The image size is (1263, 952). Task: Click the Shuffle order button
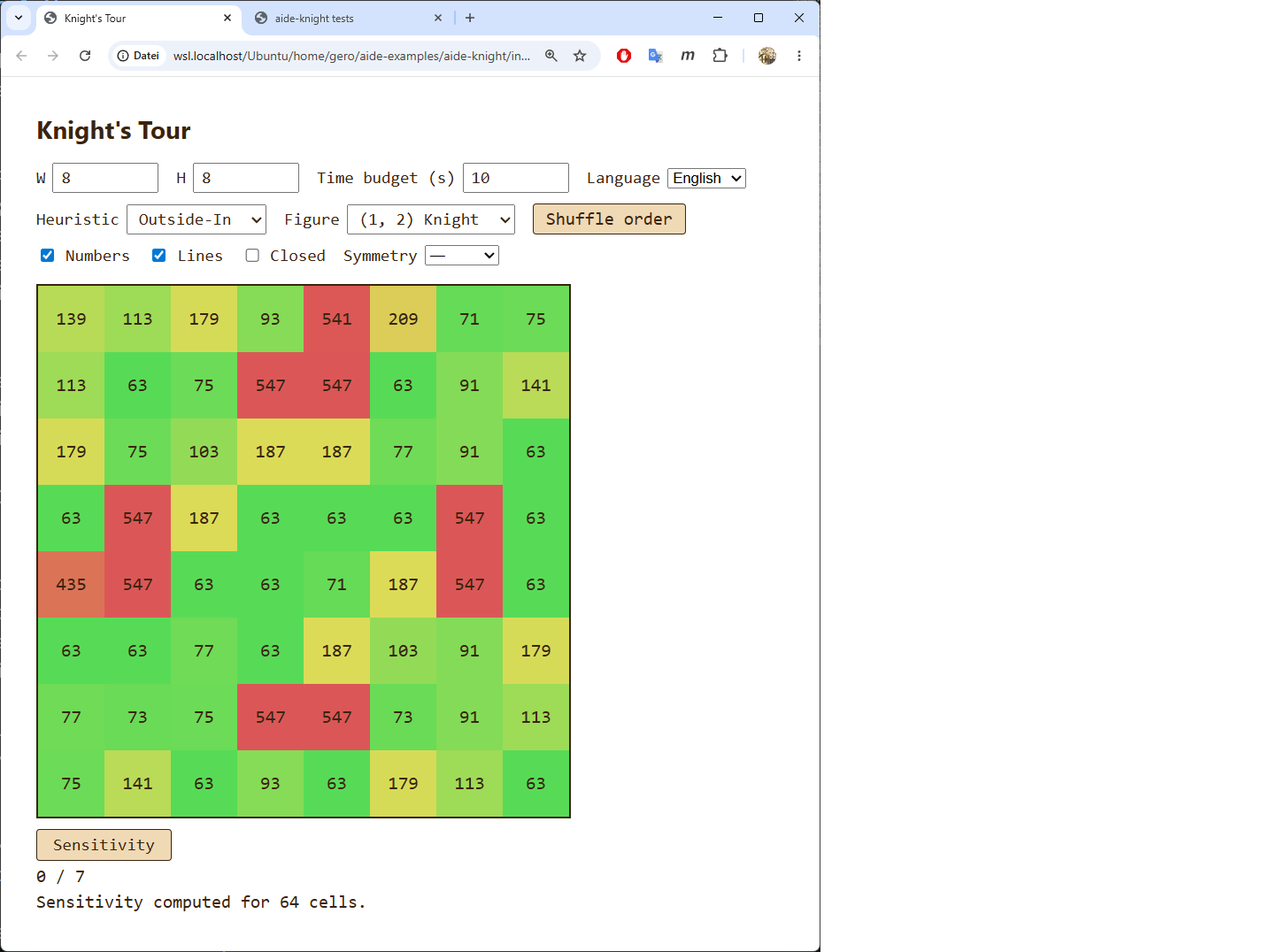point(609,219)
